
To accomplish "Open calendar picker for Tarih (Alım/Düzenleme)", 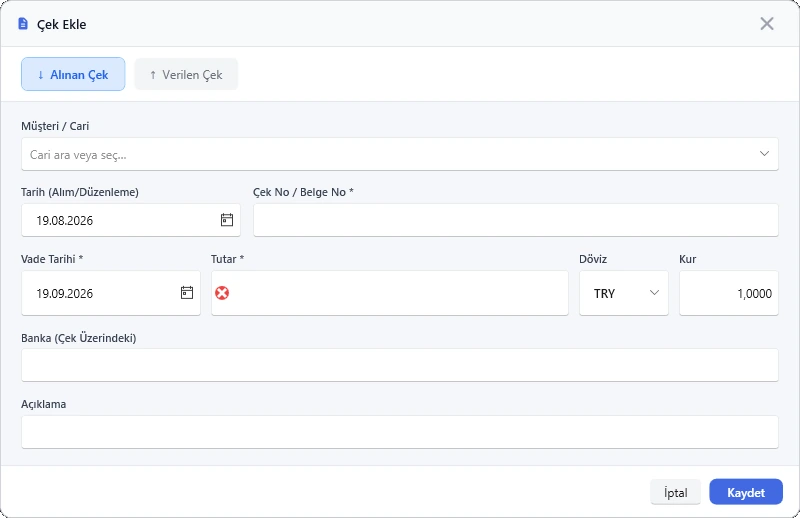I will [227, 220].
